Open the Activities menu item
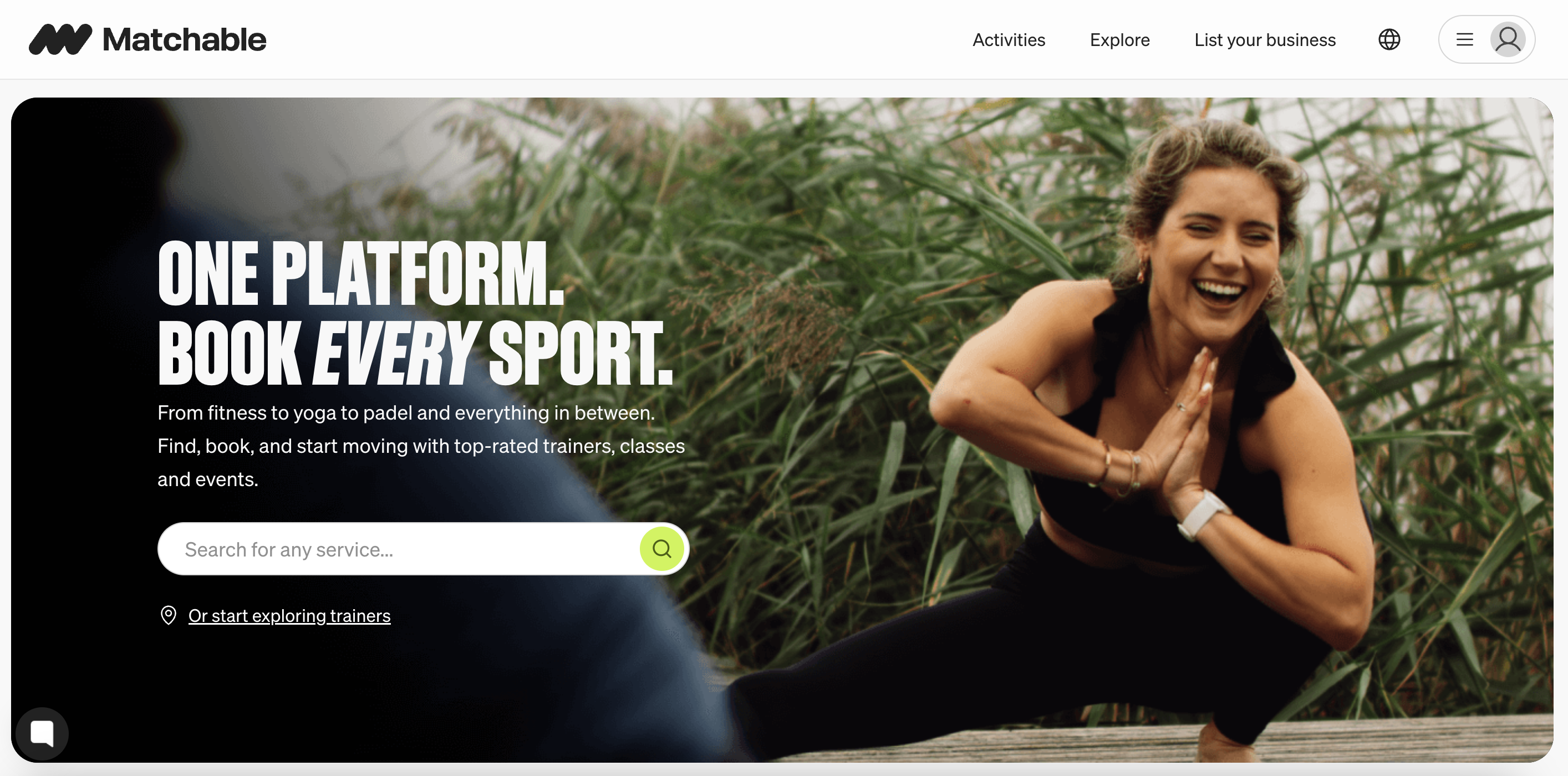 pos(1009,39)
